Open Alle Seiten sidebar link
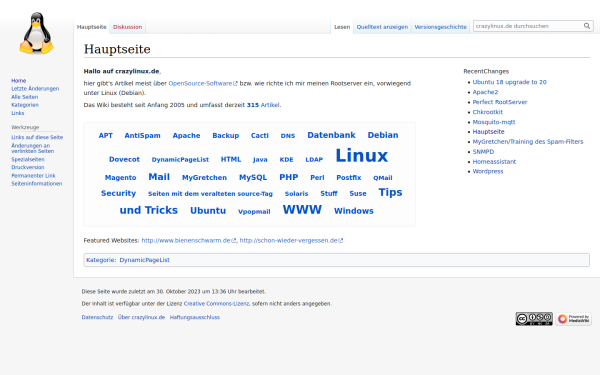This screenshot has height=375, width=600. click(x=24, y=97)
